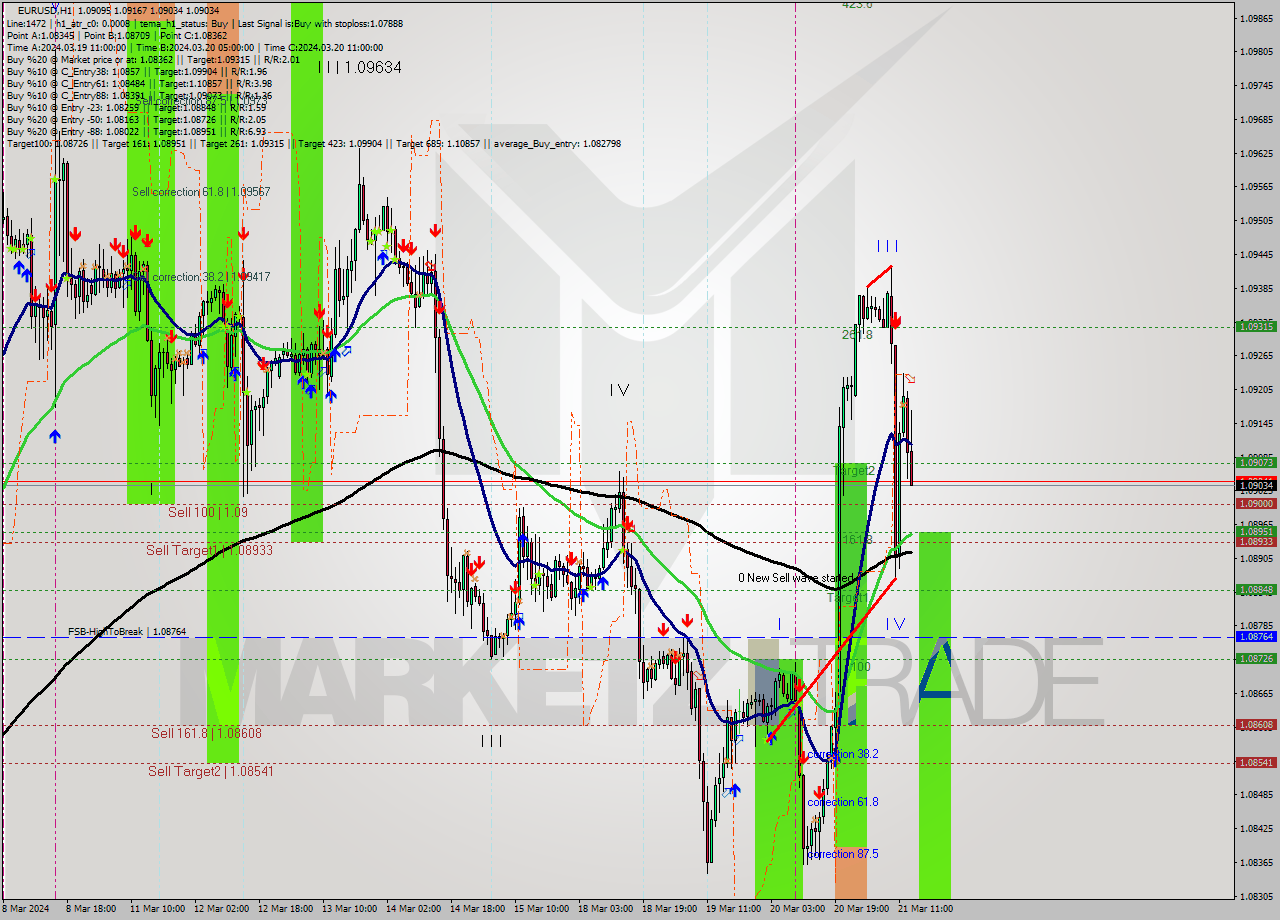Click the blue 1.08764 price tag

point(1256,637)
